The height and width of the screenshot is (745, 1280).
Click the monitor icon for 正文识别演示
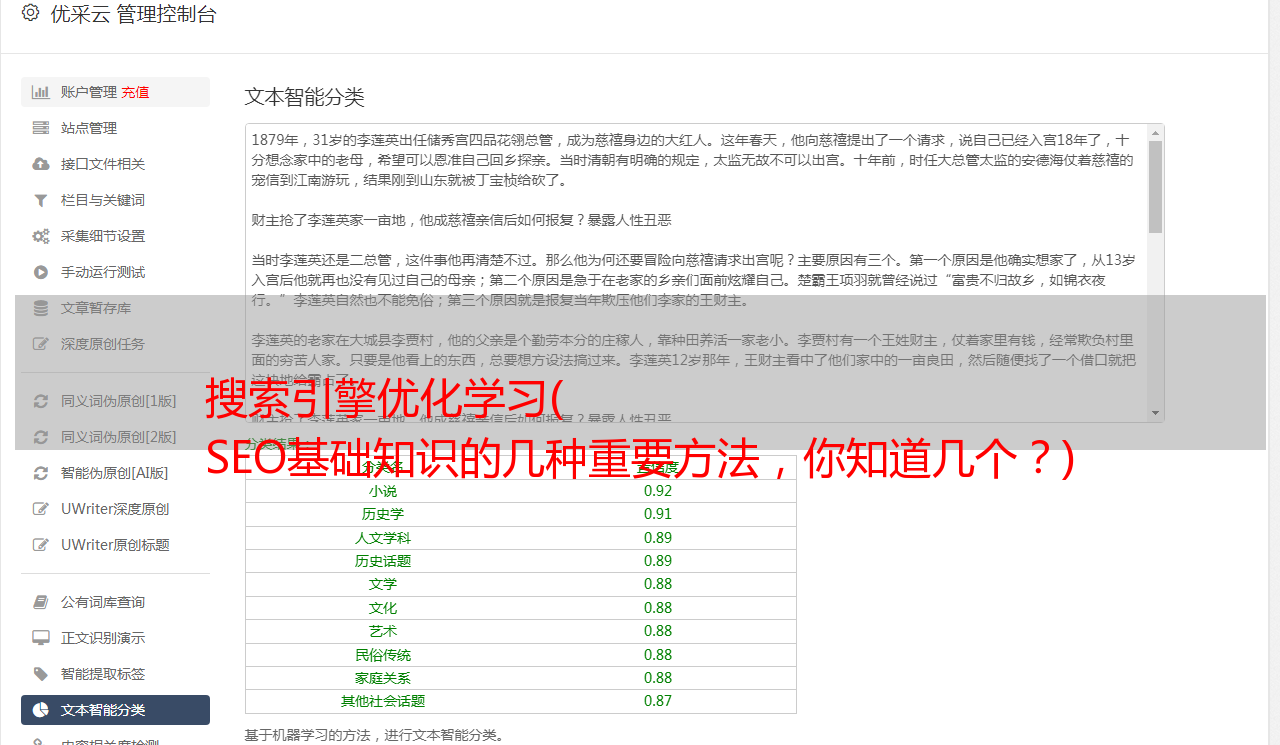click(41, 638)
